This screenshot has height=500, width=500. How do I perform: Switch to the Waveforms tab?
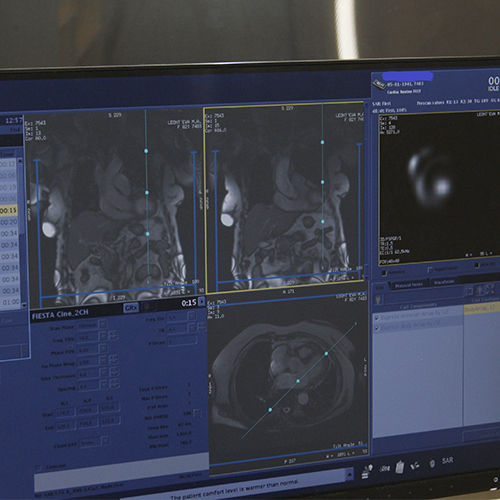pos(444,282)
